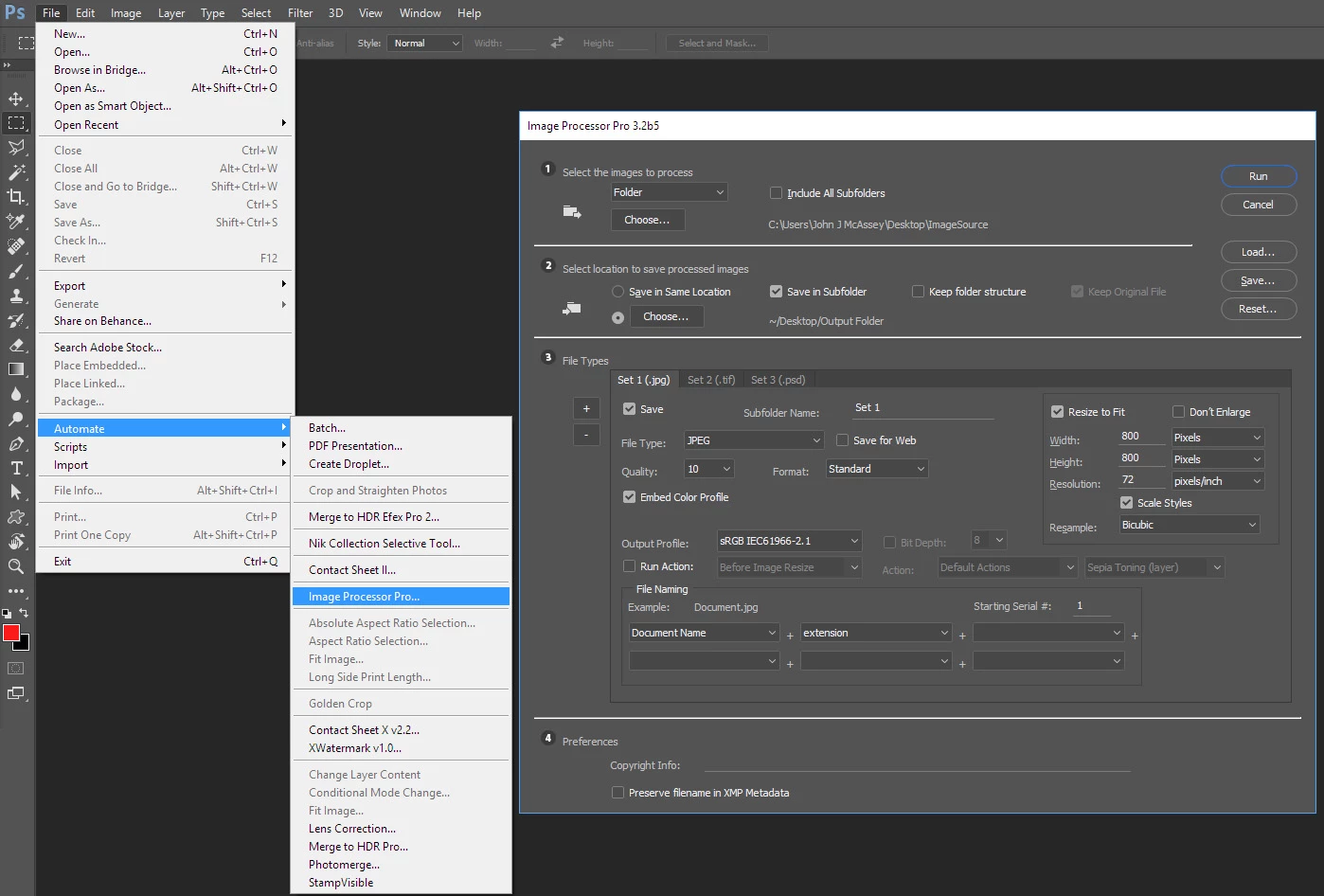The width and height of the screenshot is (1324, 896).
Task: Enable Save for Web checkbox
Action: pos(842,440)
